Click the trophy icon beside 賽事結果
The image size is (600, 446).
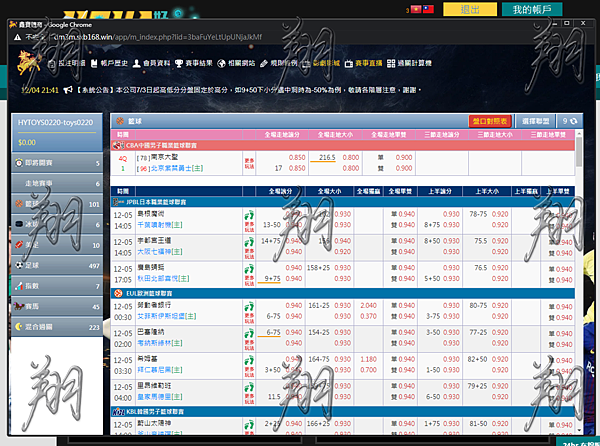(179, 63)
